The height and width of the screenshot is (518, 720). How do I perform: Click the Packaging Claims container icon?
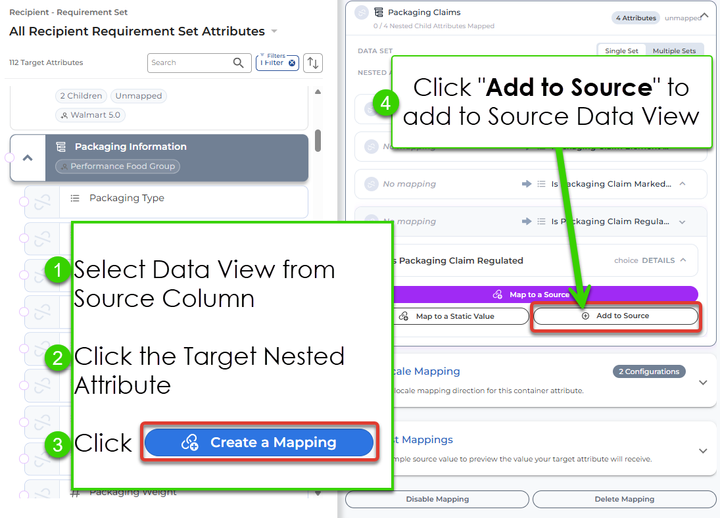[378, 12]
